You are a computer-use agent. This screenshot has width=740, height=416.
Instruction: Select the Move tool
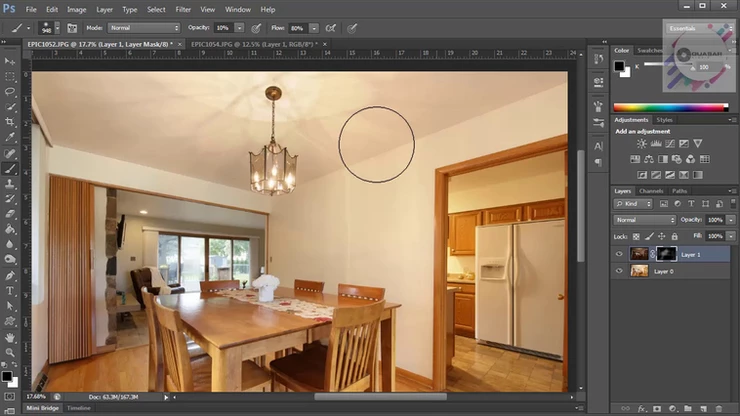pyautogui.click(x=10, y=61)
